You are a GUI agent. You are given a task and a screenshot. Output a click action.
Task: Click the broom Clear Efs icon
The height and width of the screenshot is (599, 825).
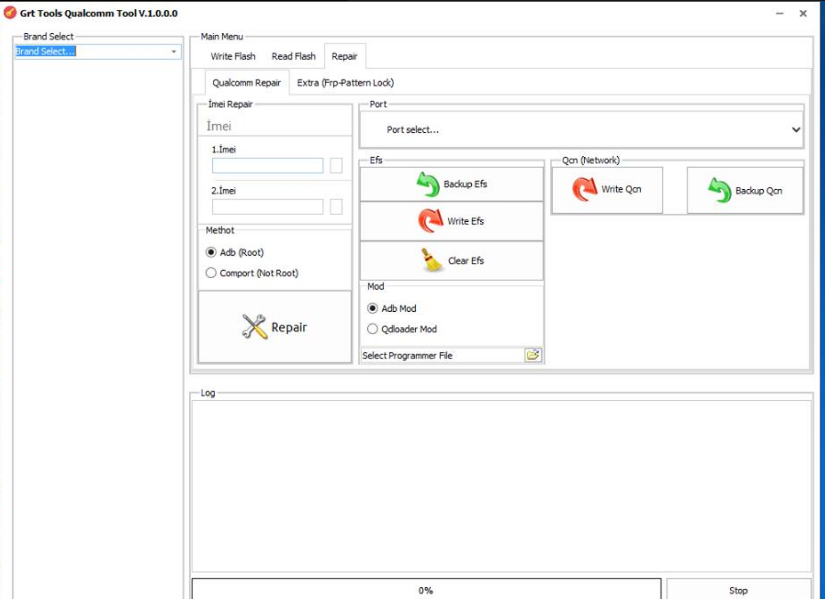point(432,260)
